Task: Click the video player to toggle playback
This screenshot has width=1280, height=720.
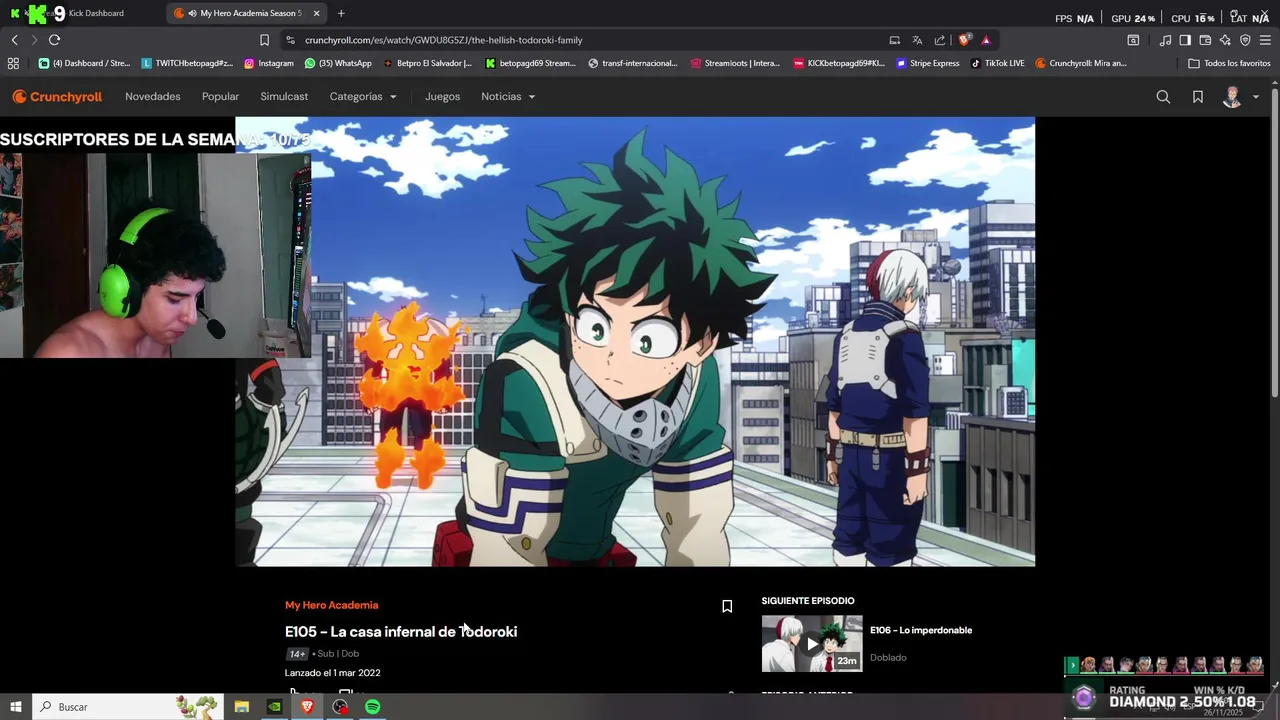Action: (x=635, y=342)
